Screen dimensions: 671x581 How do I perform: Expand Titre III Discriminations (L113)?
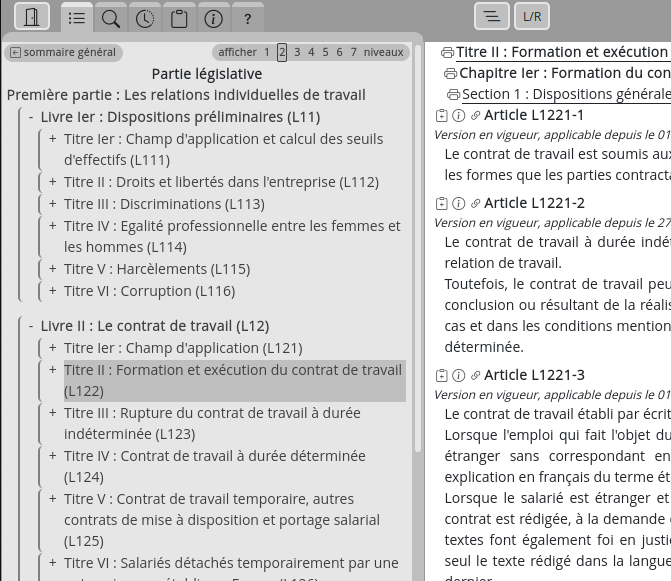click(52, 204)
